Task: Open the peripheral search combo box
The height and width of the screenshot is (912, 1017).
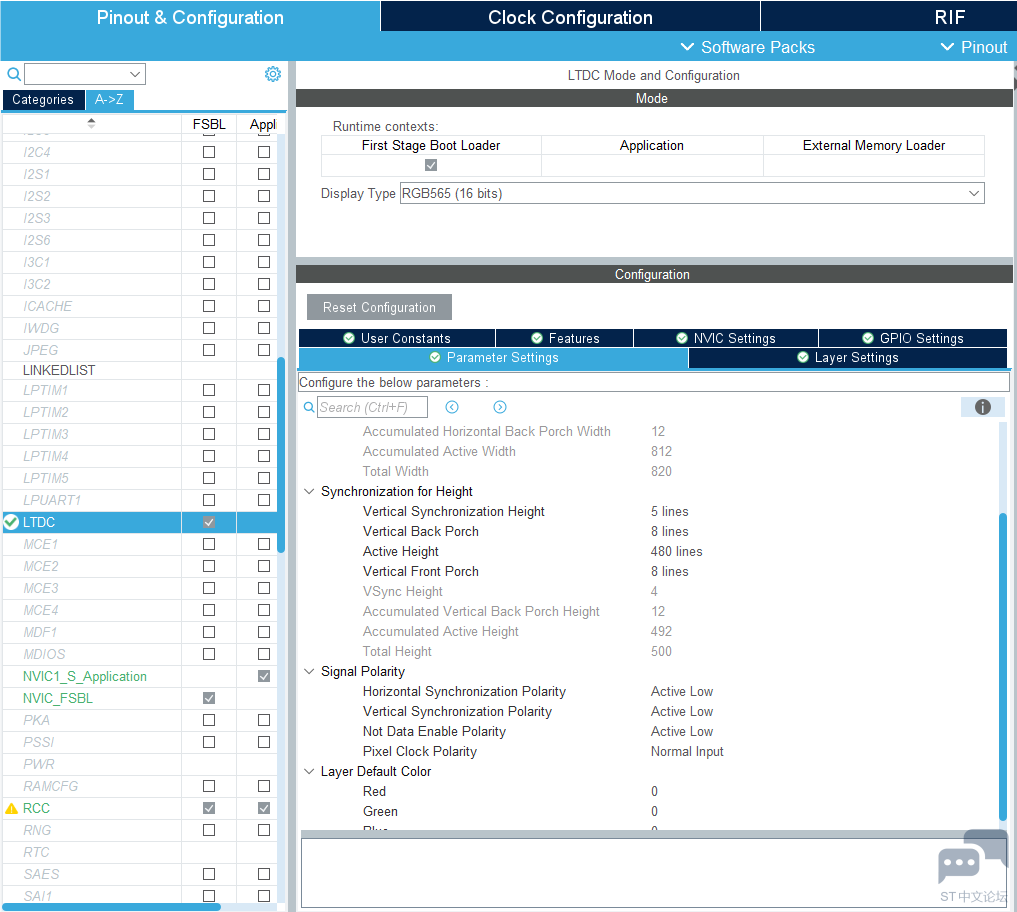Action: point(85,74)
